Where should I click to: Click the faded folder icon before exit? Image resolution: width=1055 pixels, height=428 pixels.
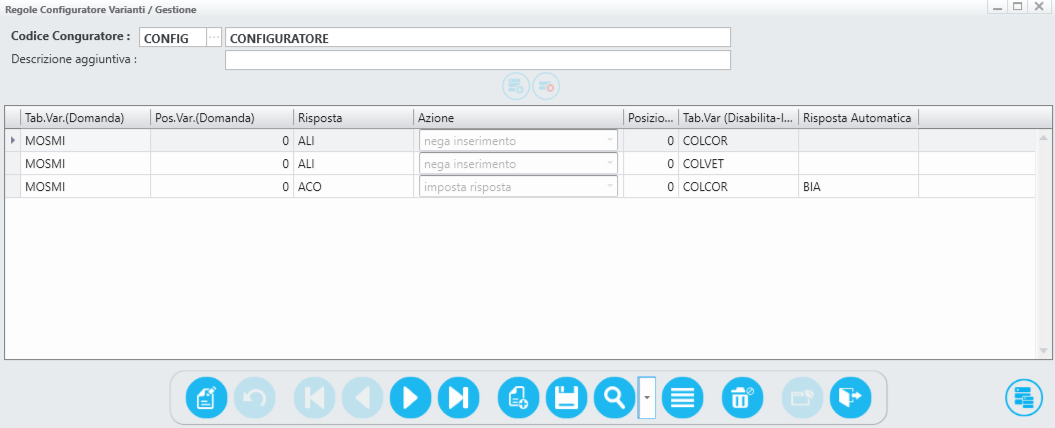(803, 398)
